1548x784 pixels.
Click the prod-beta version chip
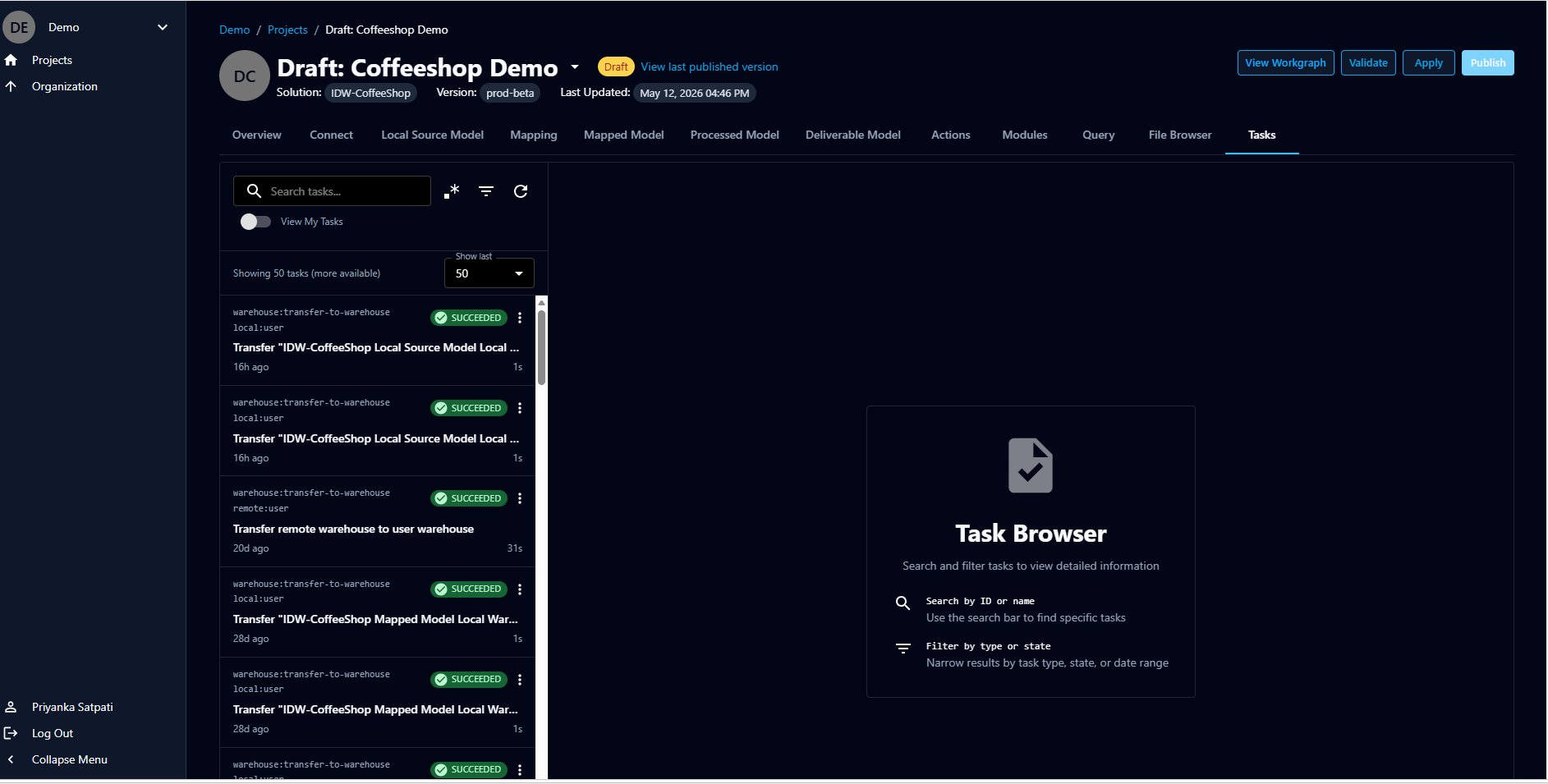(x=510, y=93)
